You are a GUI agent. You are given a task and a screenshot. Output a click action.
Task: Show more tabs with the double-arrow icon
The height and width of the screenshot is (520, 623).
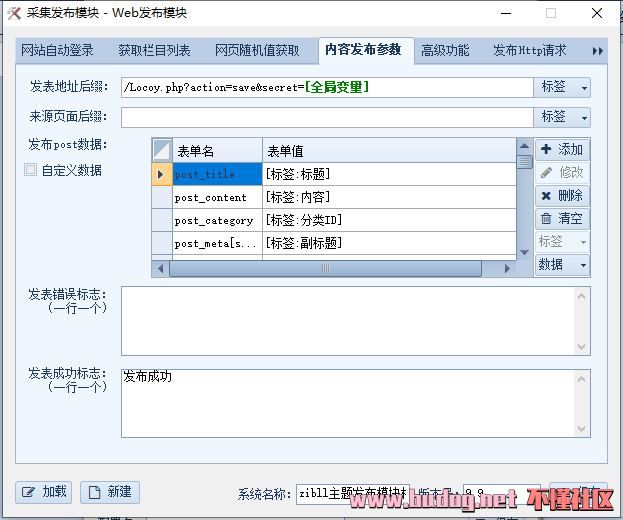point(598,51)
